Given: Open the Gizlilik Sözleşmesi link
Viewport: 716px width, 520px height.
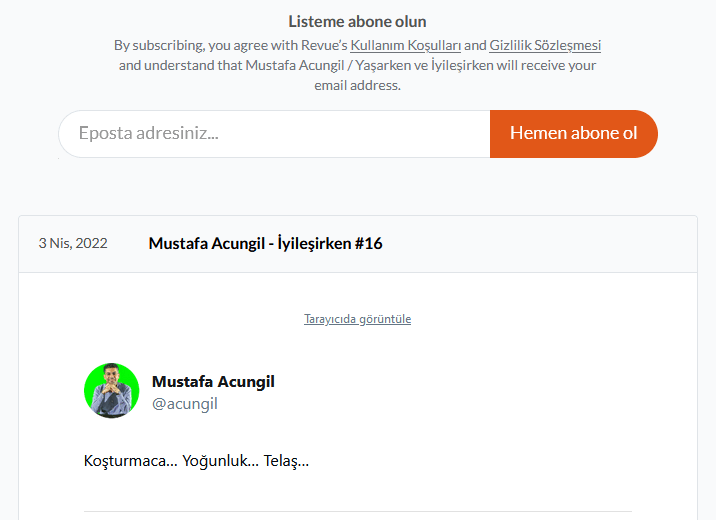Looking at the screenshot, I should 545,45.
